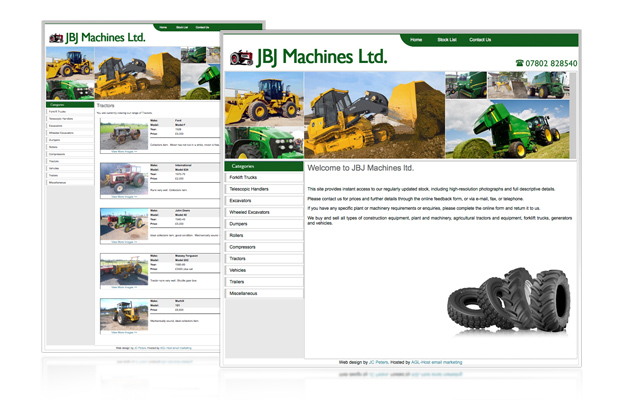Screen dimensions: 619x400
Task: Click the Categories header in the front window
Action: click(264, 166)
